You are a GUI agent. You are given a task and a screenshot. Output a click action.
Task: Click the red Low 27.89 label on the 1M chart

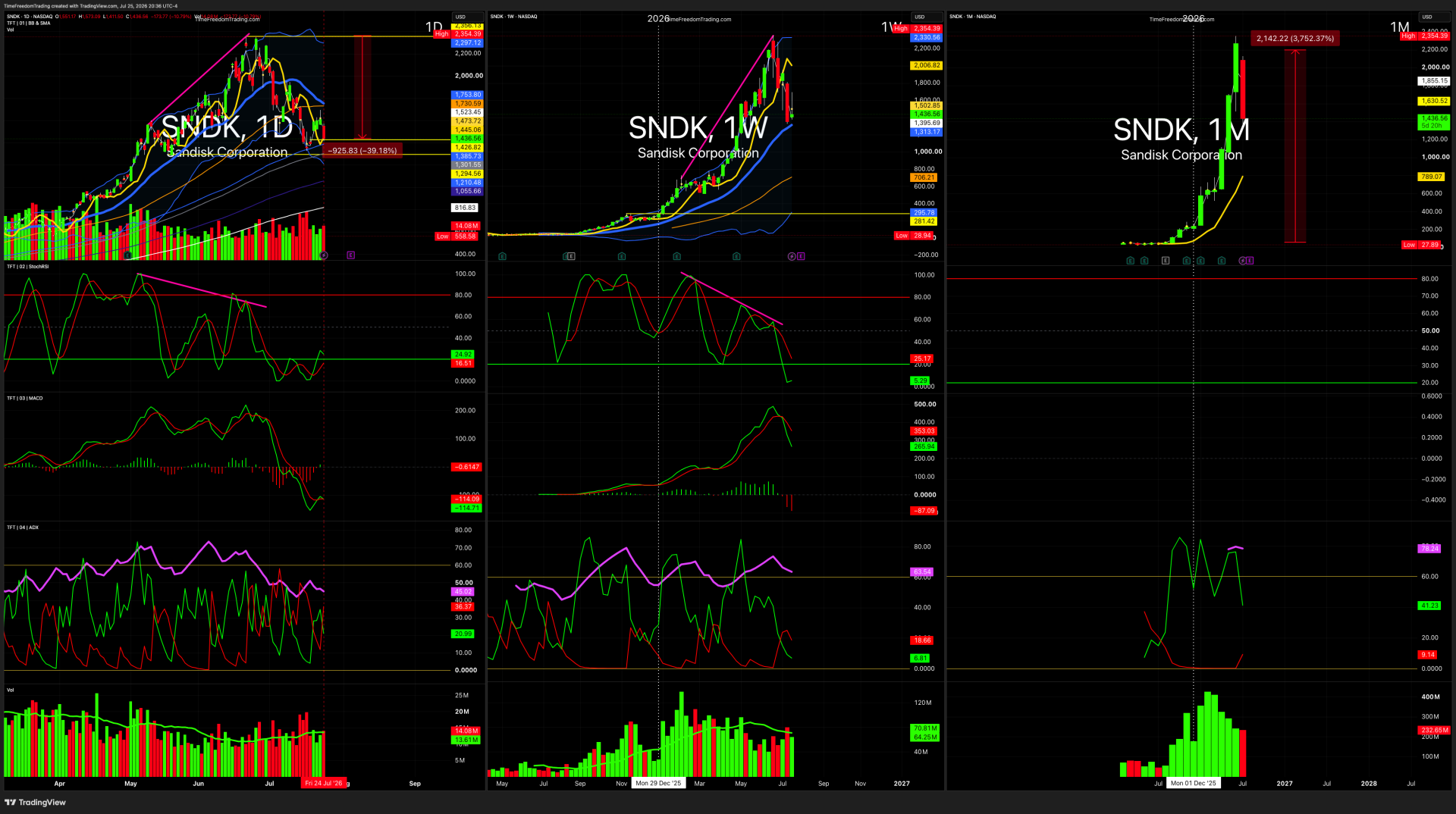point(1422,245)
